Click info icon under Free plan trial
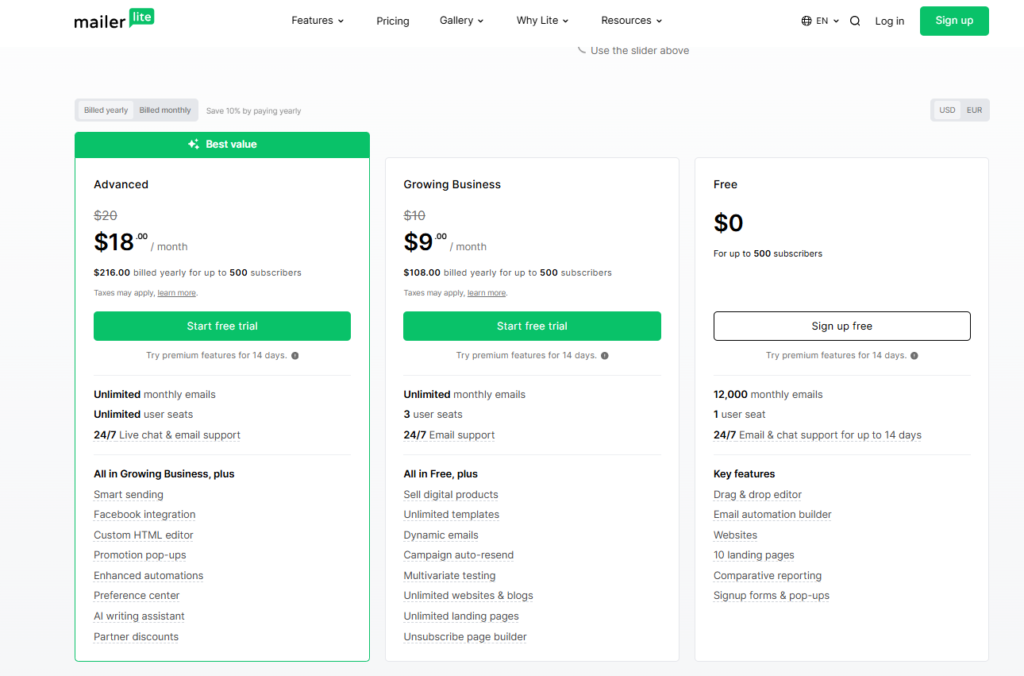This screenshot has width=1024, height=676. pyautogui.click(x=914, y=356)
